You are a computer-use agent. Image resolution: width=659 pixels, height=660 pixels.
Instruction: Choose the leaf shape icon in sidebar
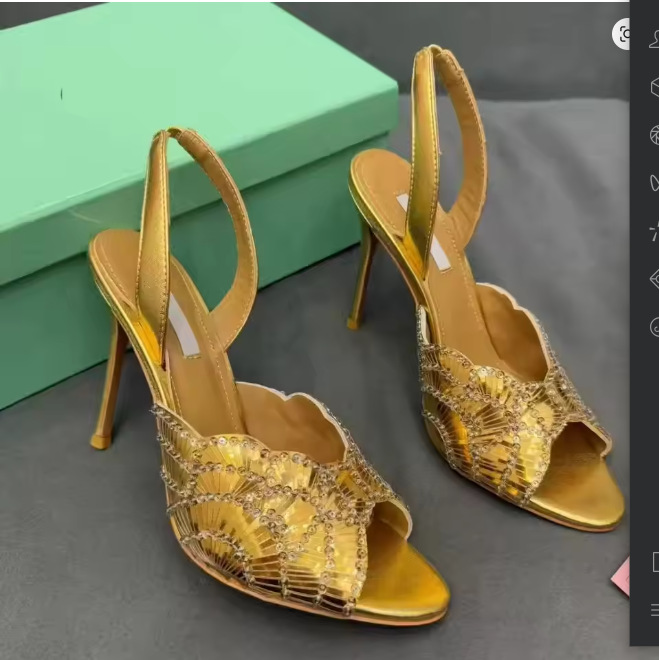tap(654, 183)
